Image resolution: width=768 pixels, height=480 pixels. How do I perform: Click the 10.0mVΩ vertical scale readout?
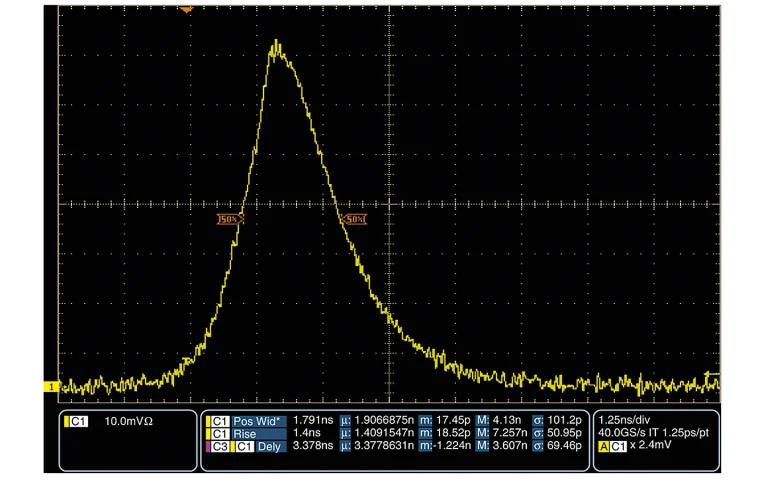coord(129,421)
